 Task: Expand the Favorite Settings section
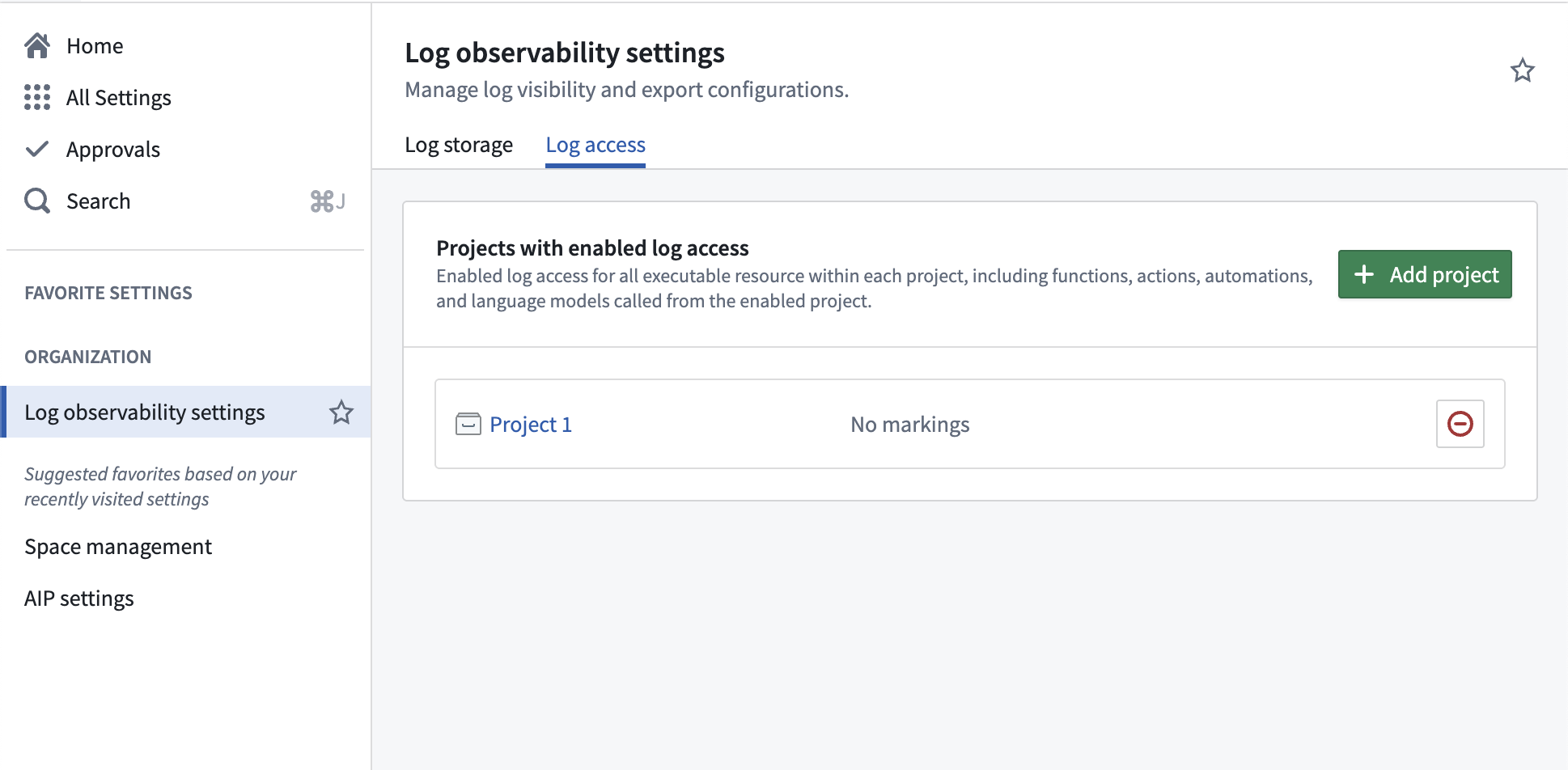pos(109,293)
